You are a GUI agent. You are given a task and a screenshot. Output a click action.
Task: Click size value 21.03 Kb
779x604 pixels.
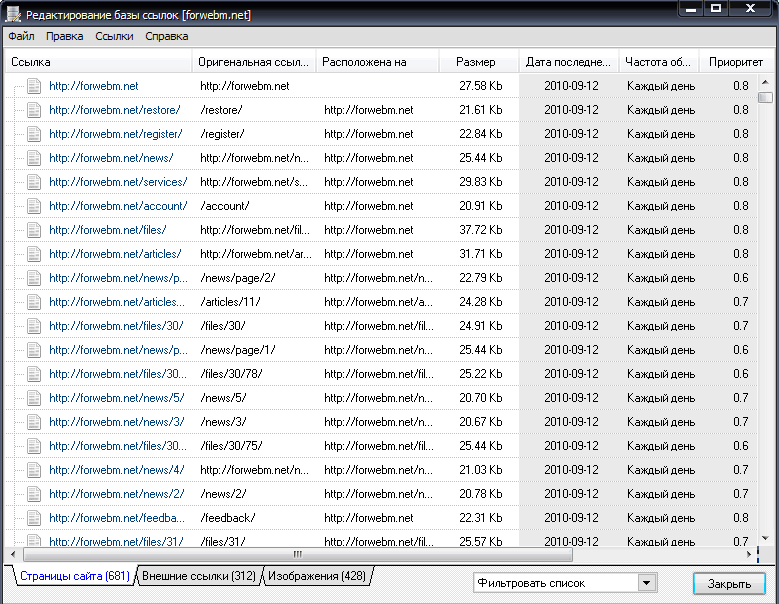pyautogui.click(x=481, y=470)
